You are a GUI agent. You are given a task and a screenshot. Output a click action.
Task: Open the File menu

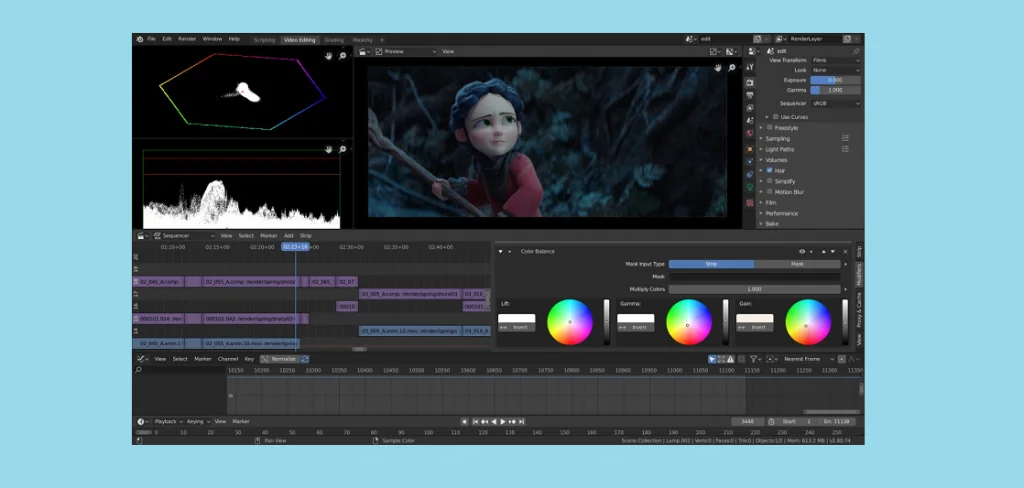click(x=152, y=39)
